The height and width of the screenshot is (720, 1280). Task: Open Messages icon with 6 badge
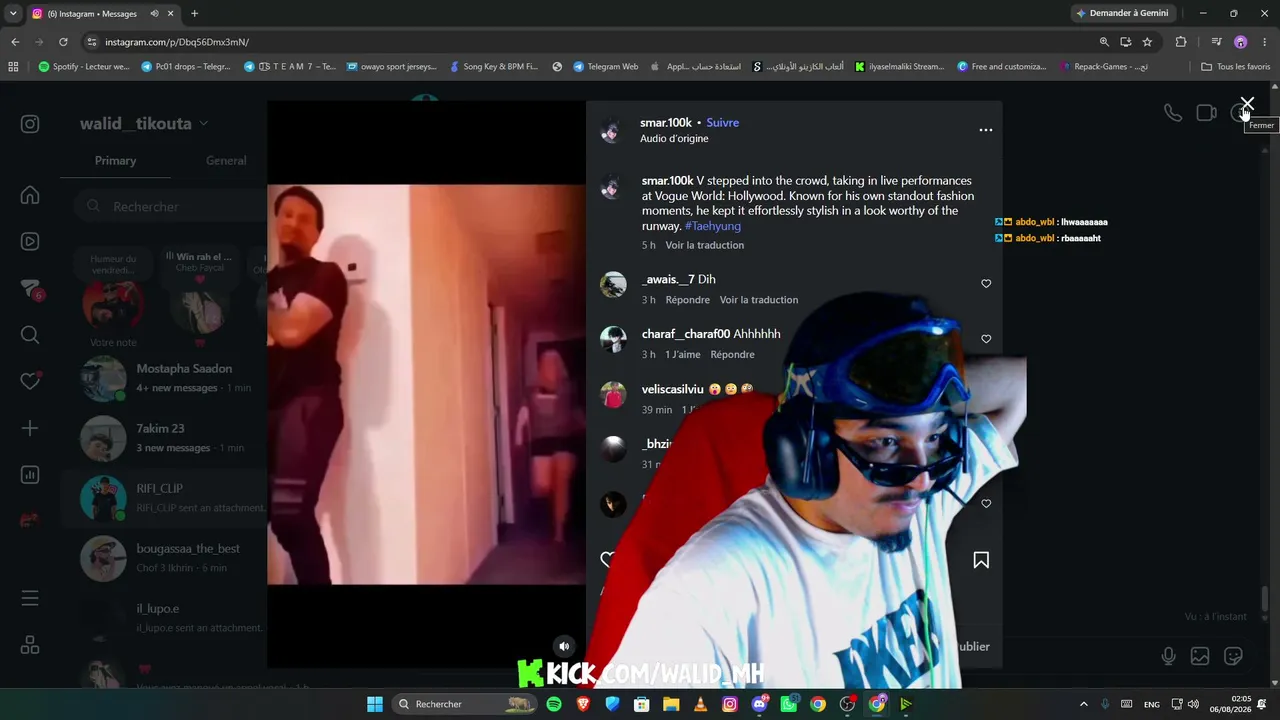(30, 289)
